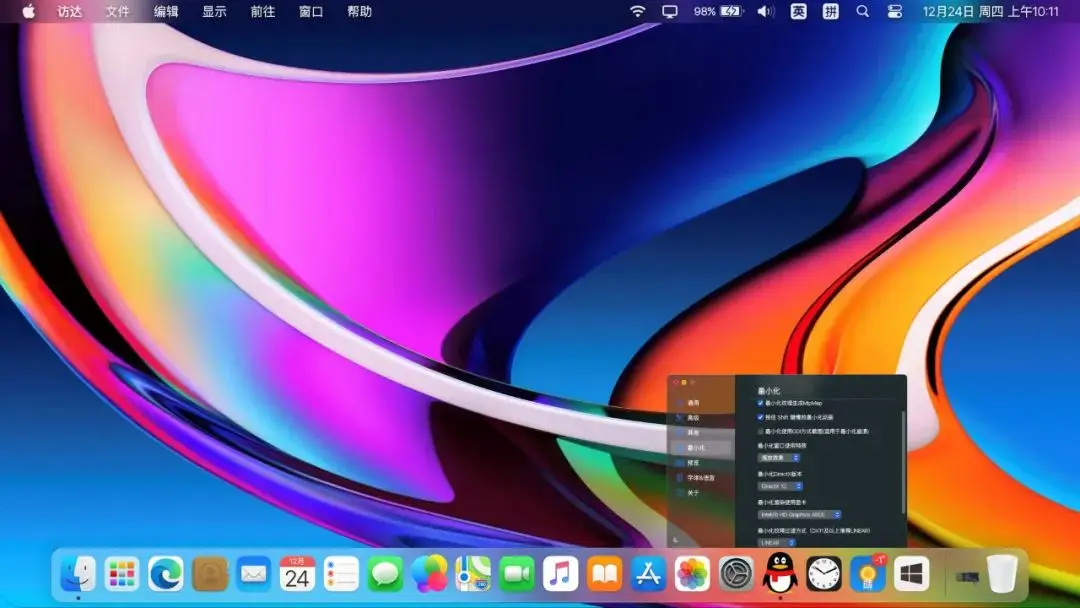
Task: Open FaceTime from the Dock
Action: [517, 575]
